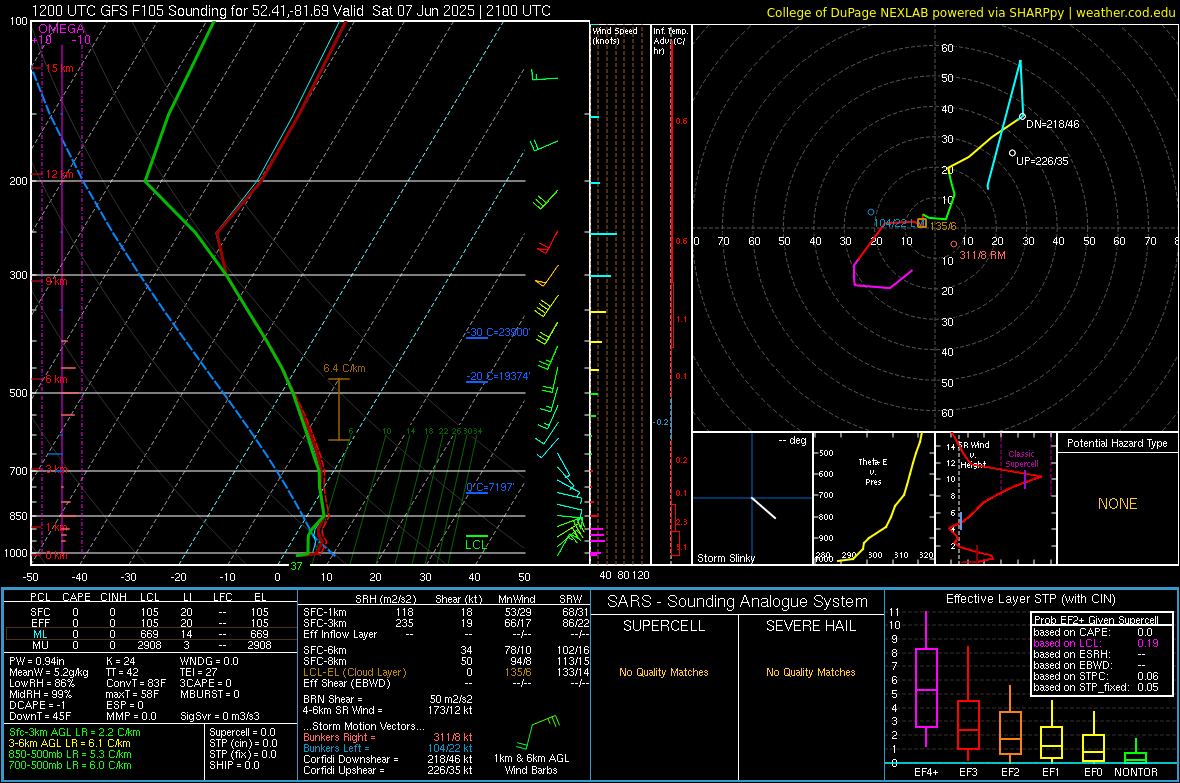
Task: Click the BRN Shear = 50 m2/s2 entry
Action: click(388, 699)
